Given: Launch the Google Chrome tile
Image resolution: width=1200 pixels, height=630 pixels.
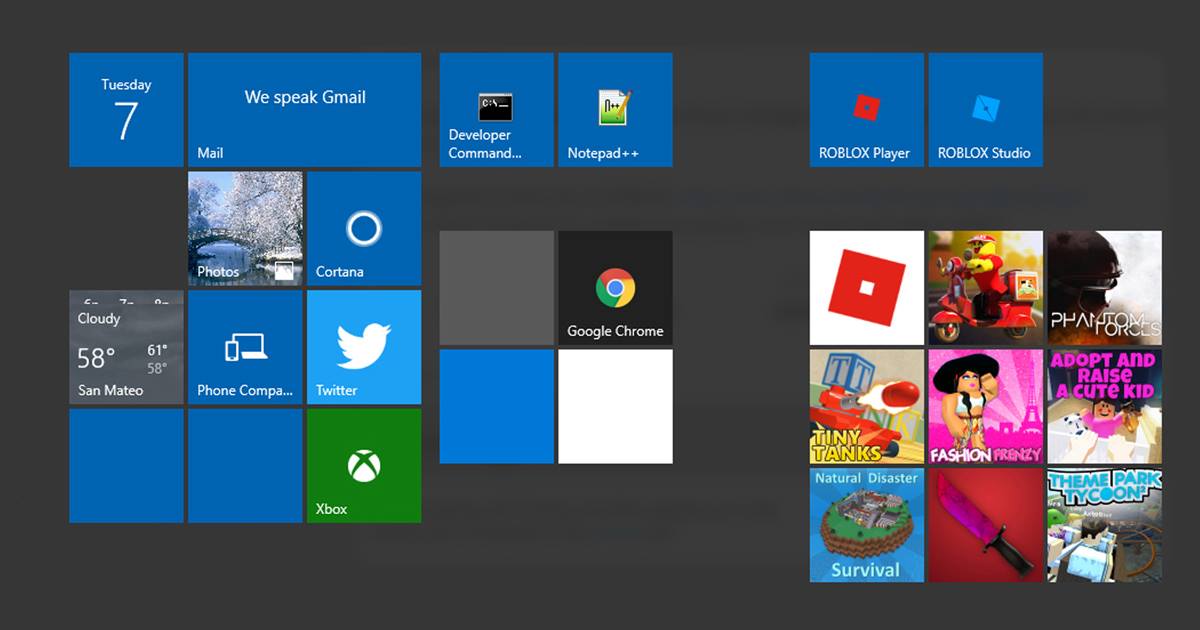Looking at the screenshot, I should [x=615, y=288].
